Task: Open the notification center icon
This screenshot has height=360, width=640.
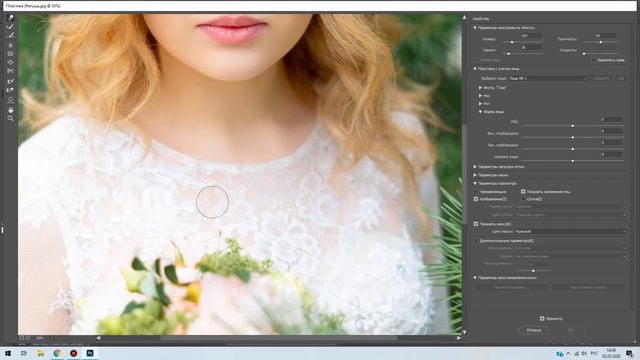Action: [x=629, y=354]
